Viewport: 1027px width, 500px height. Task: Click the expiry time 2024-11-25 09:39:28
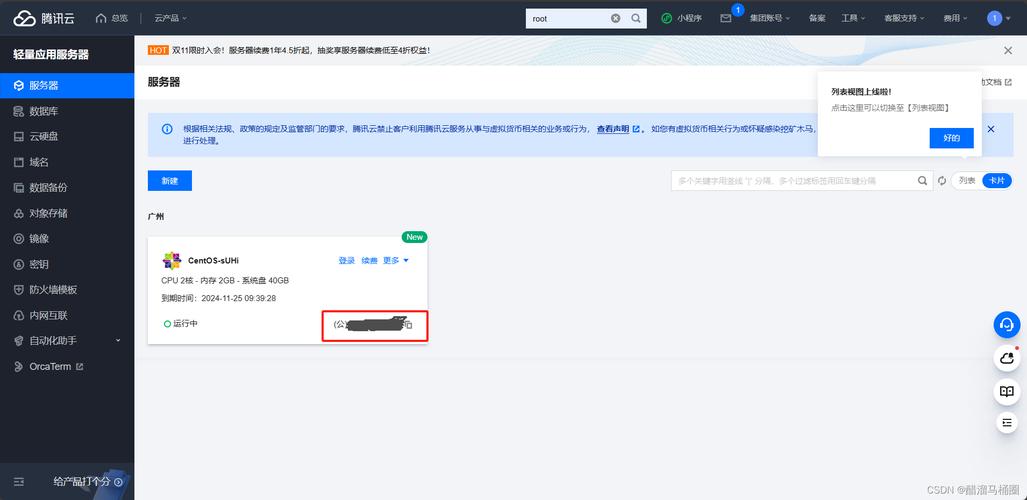238,298
